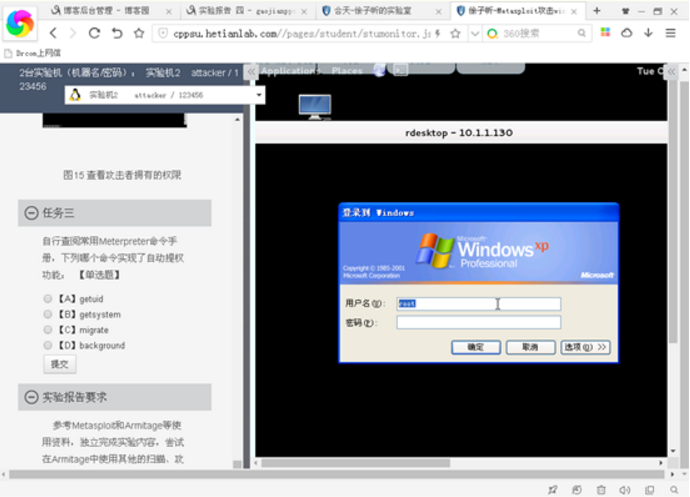Select option B getsystem

(48, 314)
